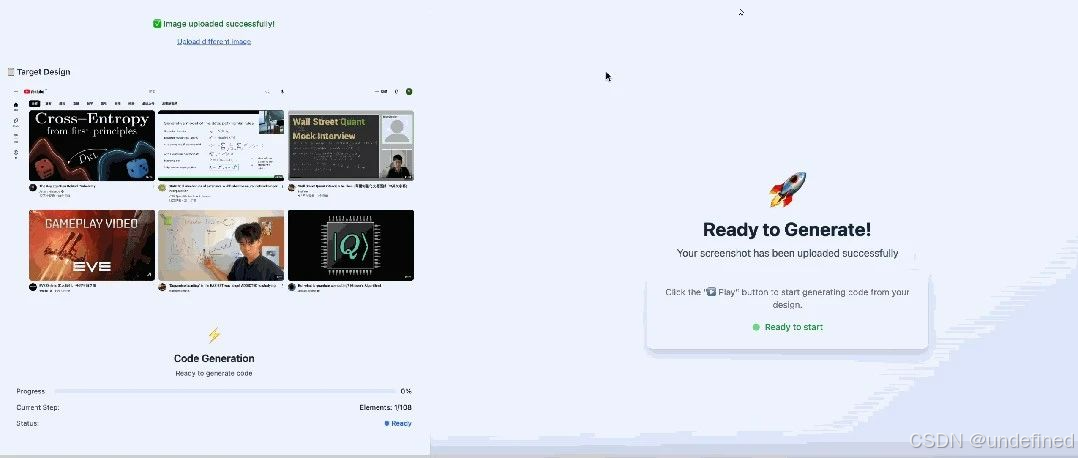
Task: Click the "Ready to Generate!" heading
Action: coord(787,230)
